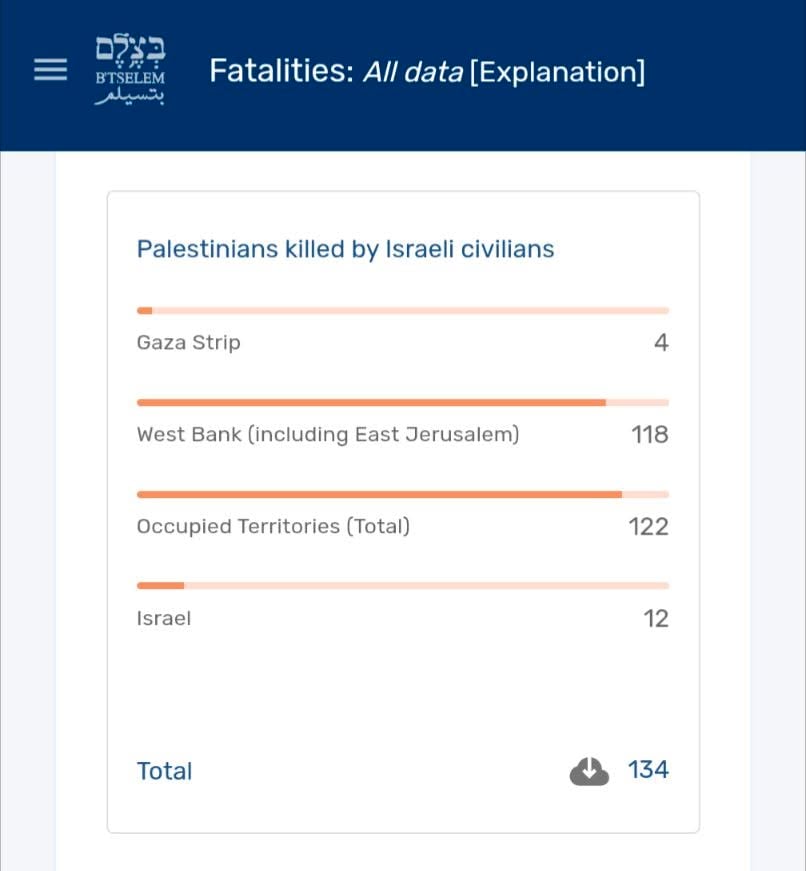Click the total count 134
The height and width of the screenshot is (871, 806).
[x=648, y=770]
